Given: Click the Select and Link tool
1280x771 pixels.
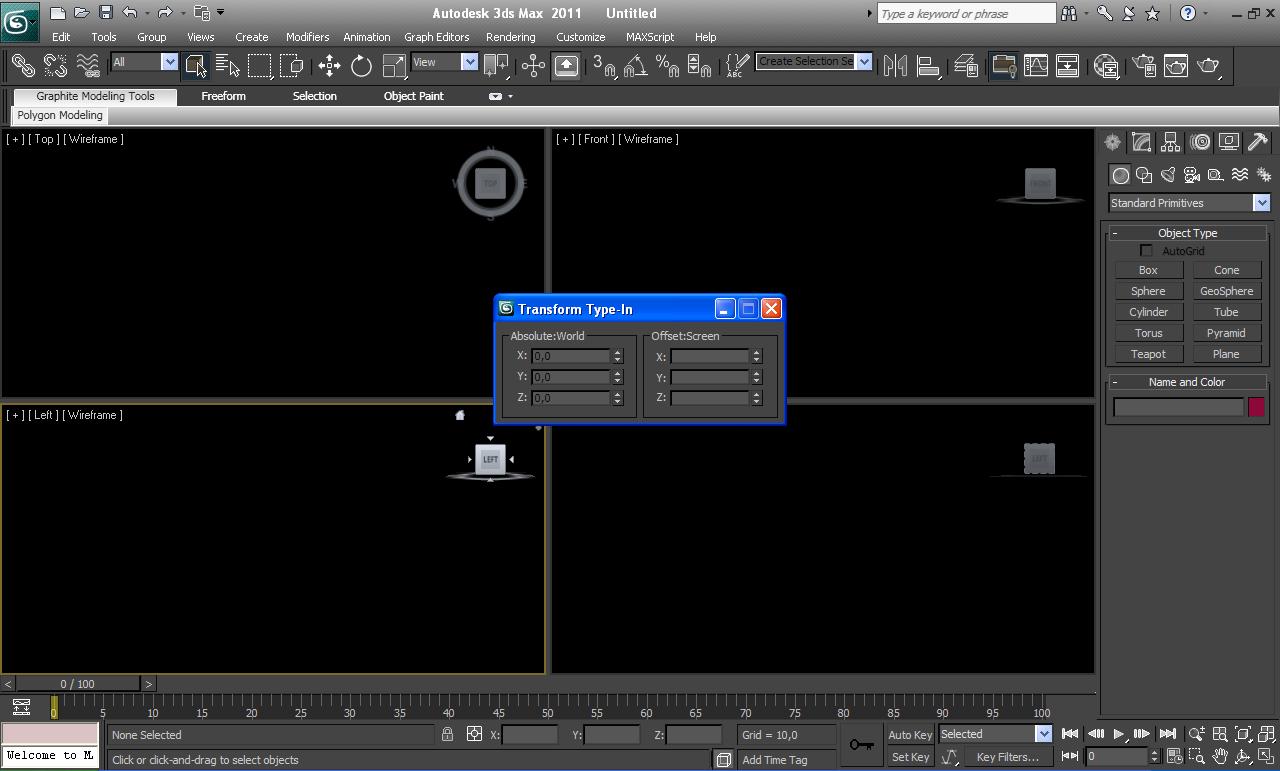Looking at the screenshot, I should (x=22, y=66).
